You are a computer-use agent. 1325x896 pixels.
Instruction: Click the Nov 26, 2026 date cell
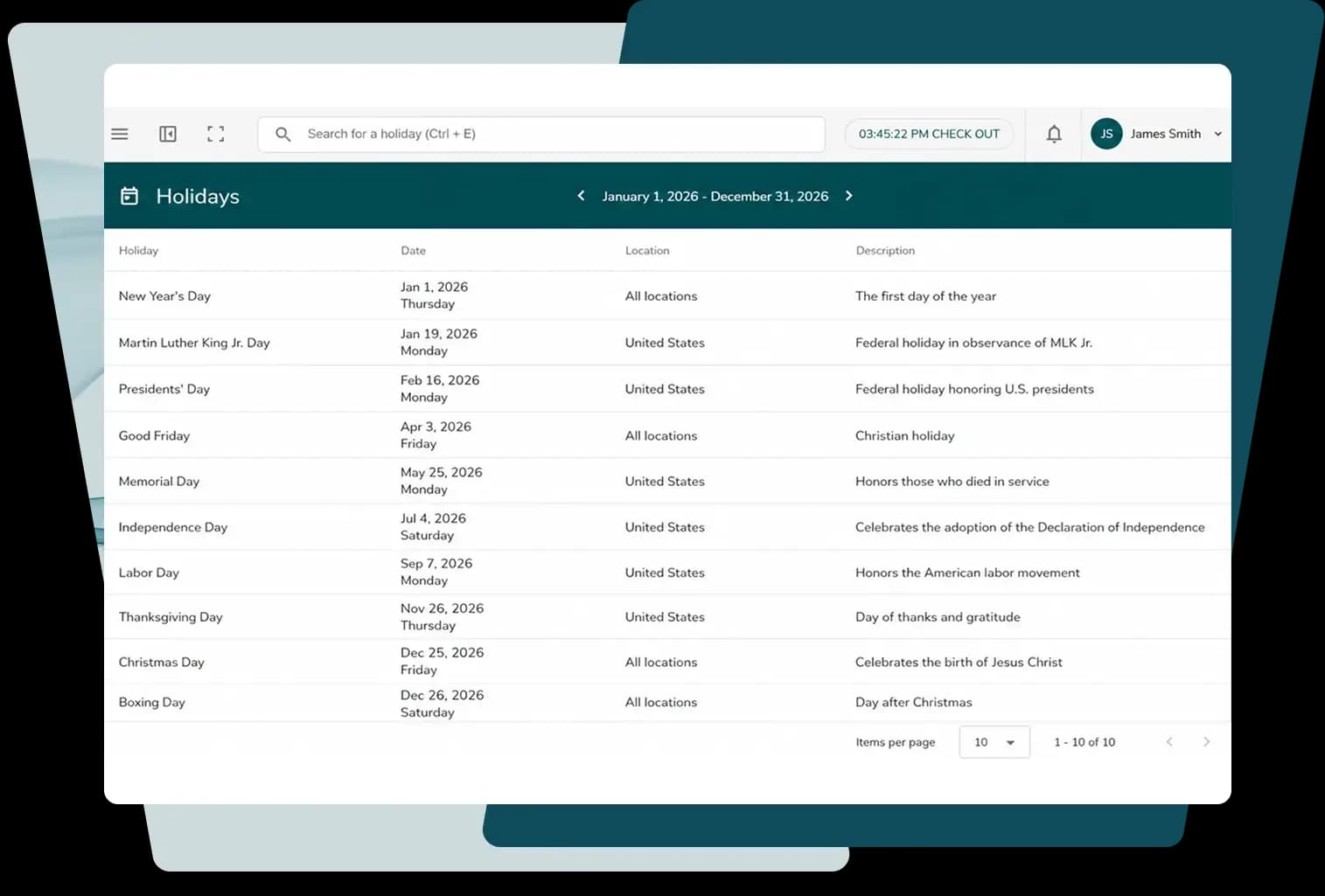442,617
